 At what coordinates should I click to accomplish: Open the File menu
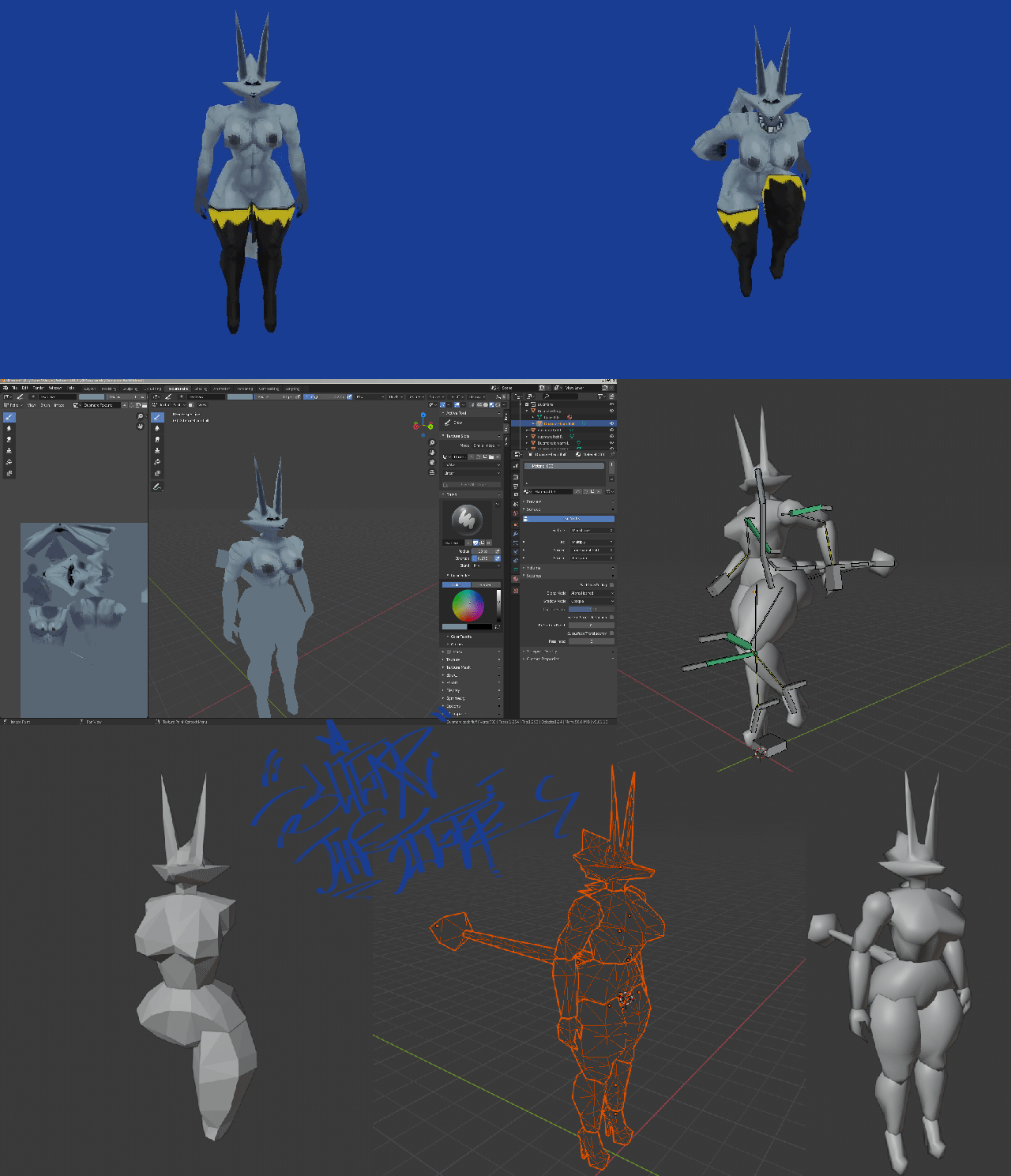pyautogui.click(x=14, y=388)
